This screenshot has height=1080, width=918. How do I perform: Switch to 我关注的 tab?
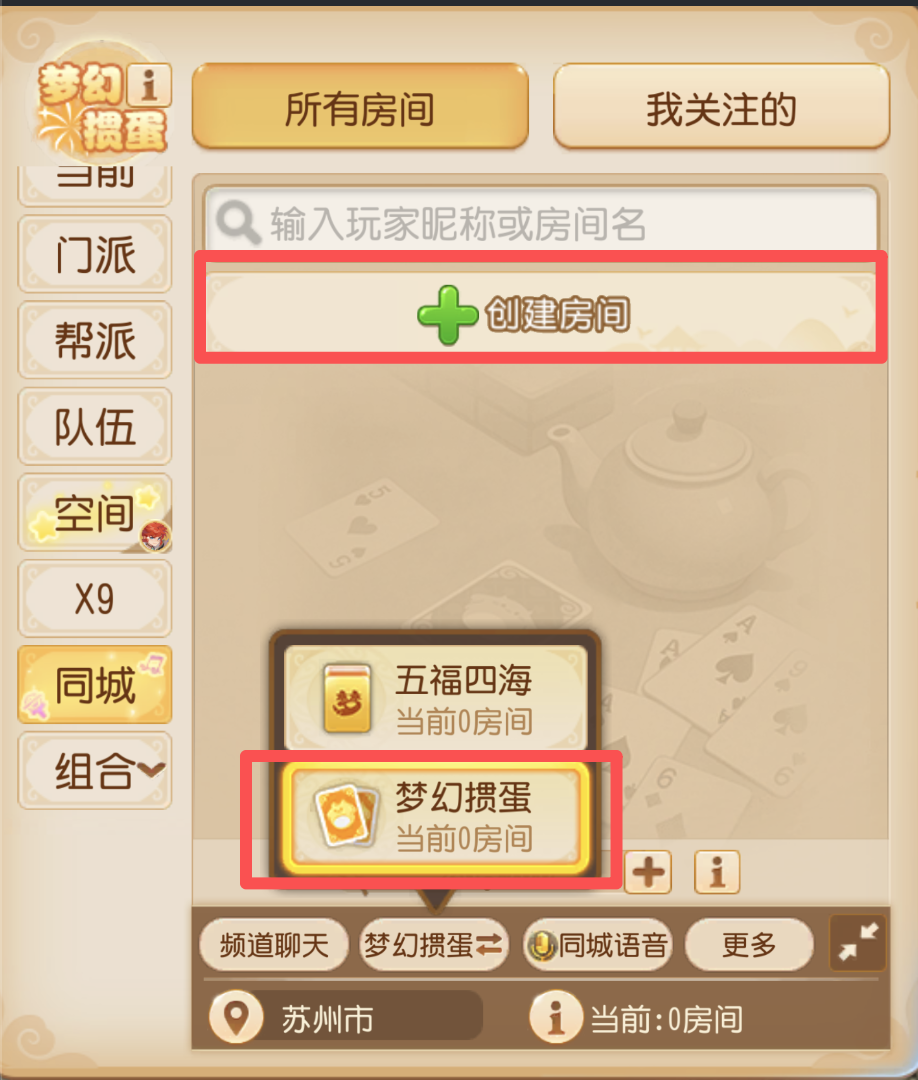point(722,107)
